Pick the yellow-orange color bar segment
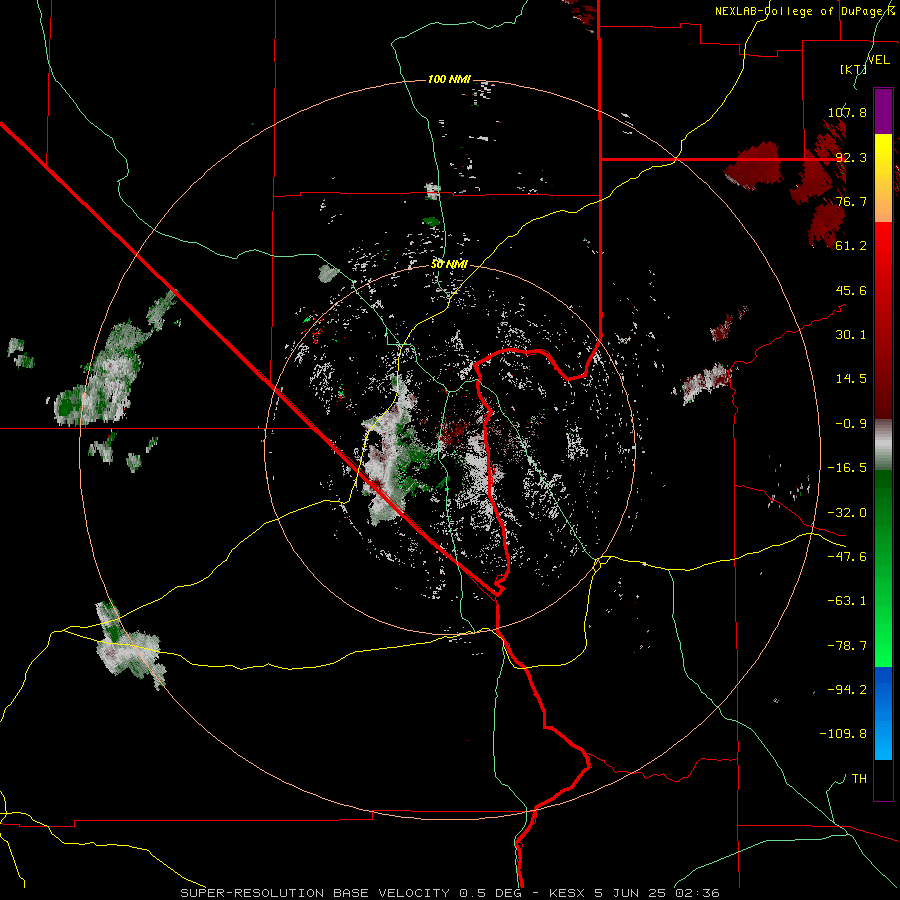Image resolution: width=900 pixels, height=900 pixels. [x=883, y=178]
